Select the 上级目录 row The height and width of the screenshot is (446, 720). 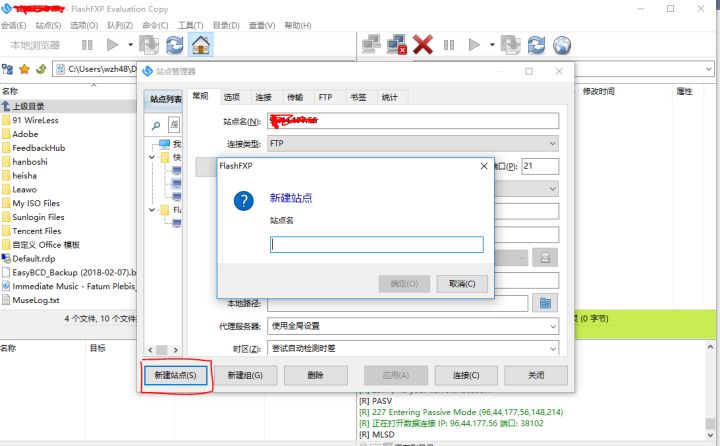tap(68, 106)
